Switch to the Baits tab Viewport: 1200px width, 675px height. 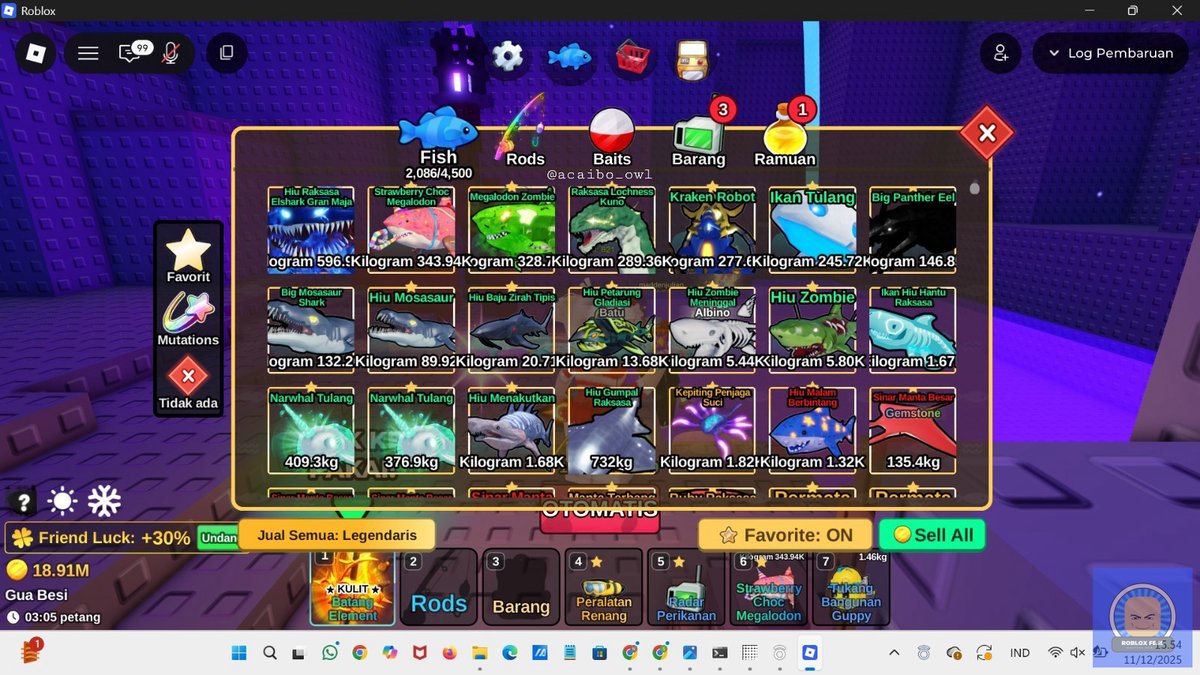(x=612, y=139)
